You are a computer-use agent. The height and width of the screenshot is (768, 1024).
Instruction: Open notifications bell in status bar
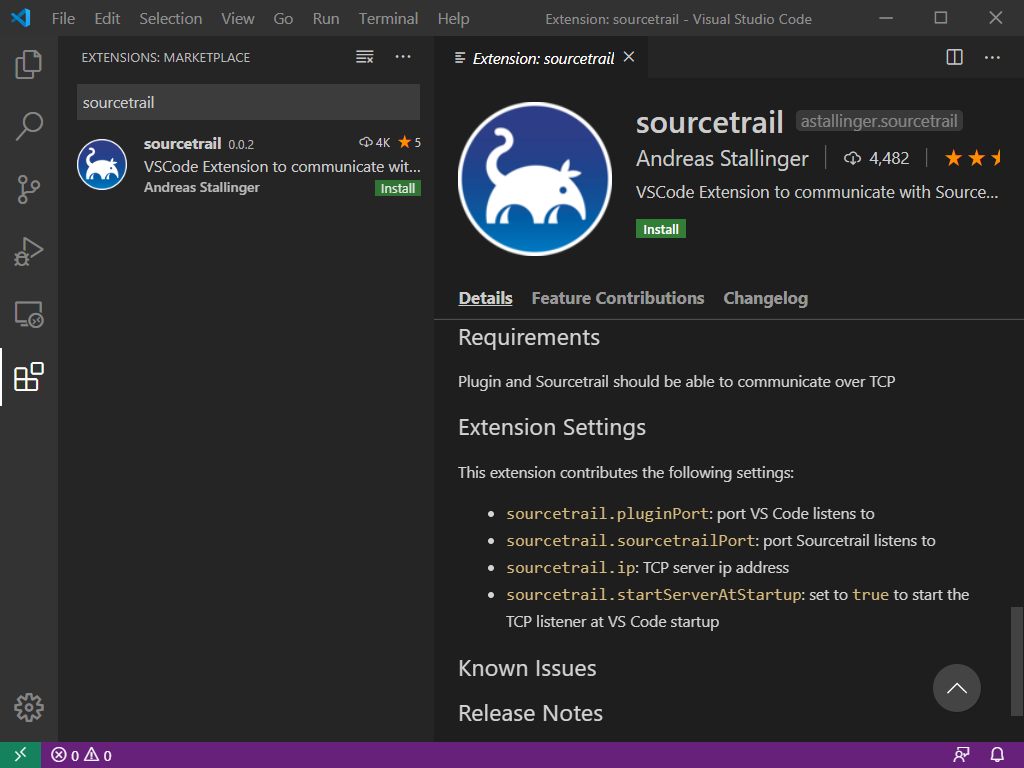click(x=997, y=755)
